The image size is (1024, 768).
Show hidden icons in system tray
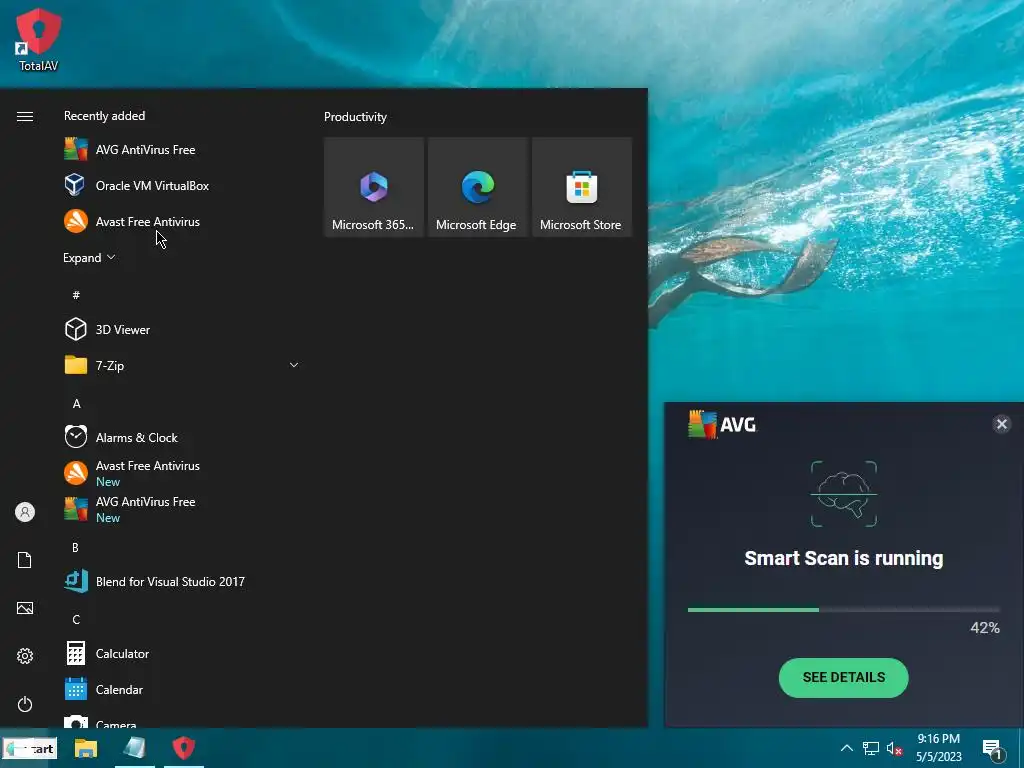tap(846, 748)
